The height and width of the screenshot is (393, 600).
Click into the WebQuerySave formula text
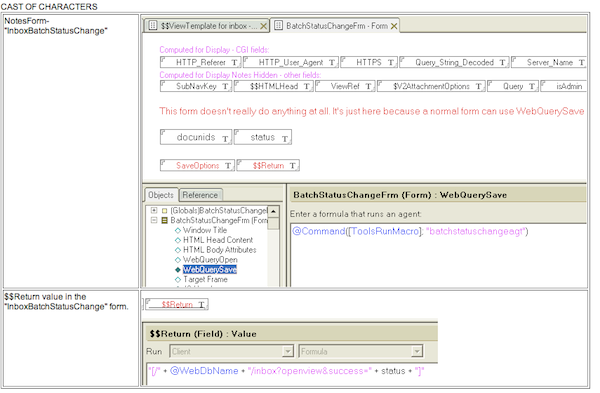[410, 231]
